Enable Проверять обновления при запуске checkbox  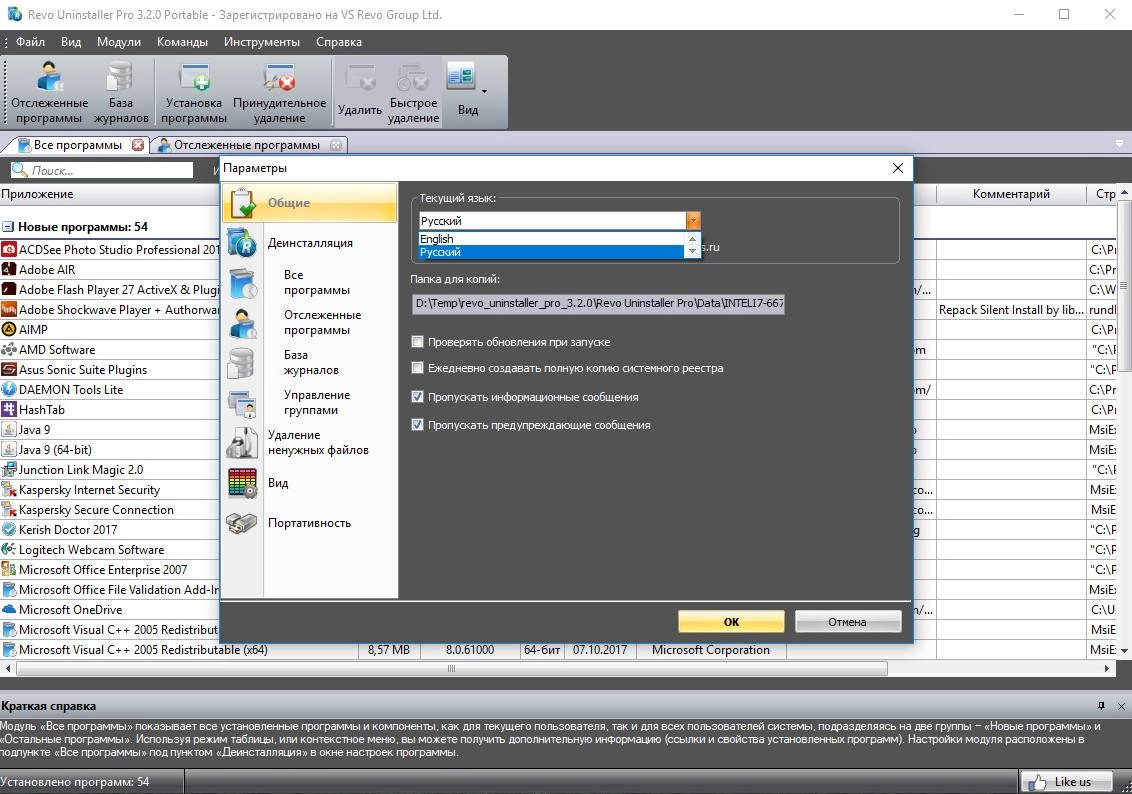[x=417, y=341]
